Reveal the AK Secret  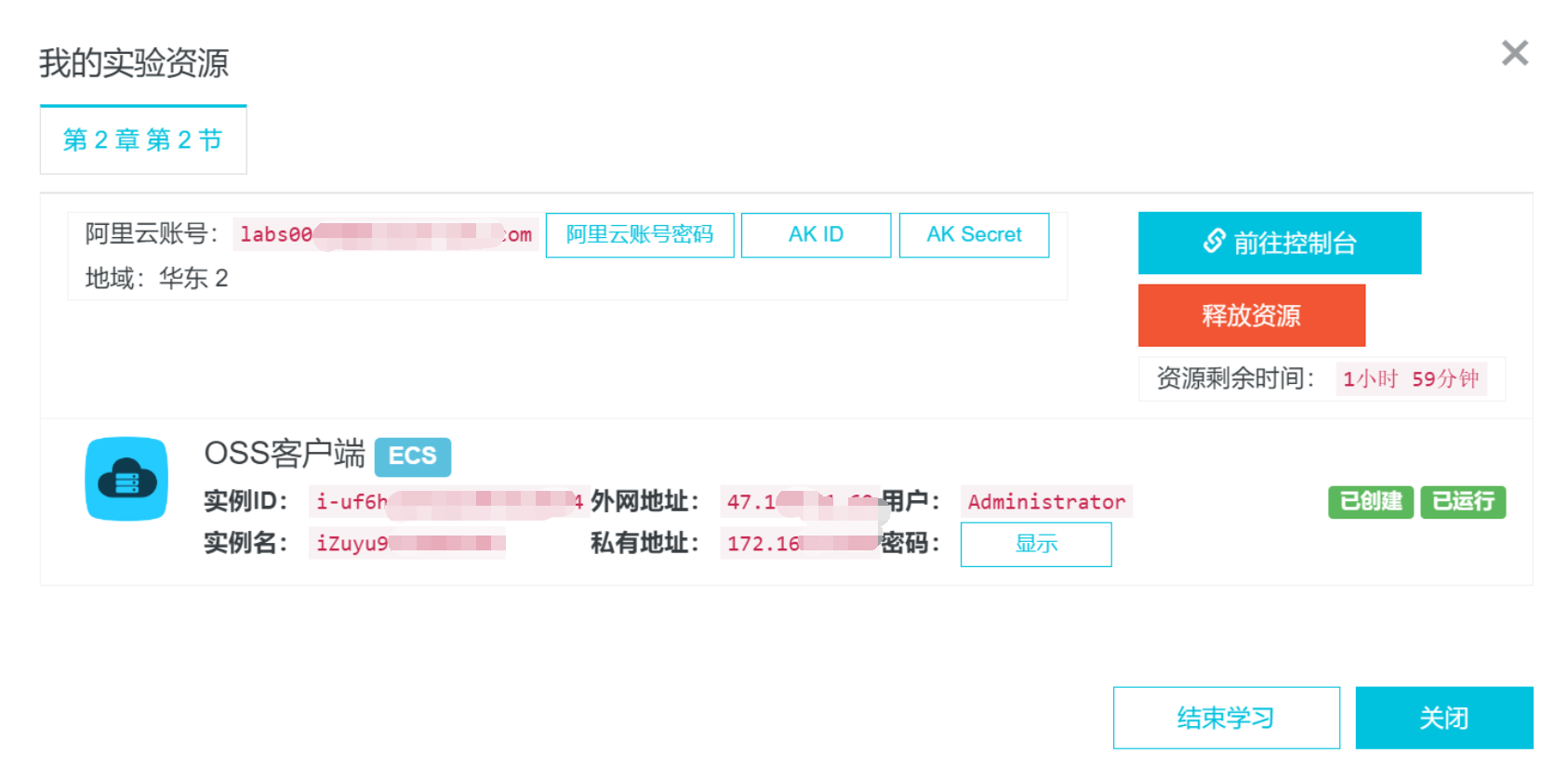pyautogui.click(x=974, y=235)
